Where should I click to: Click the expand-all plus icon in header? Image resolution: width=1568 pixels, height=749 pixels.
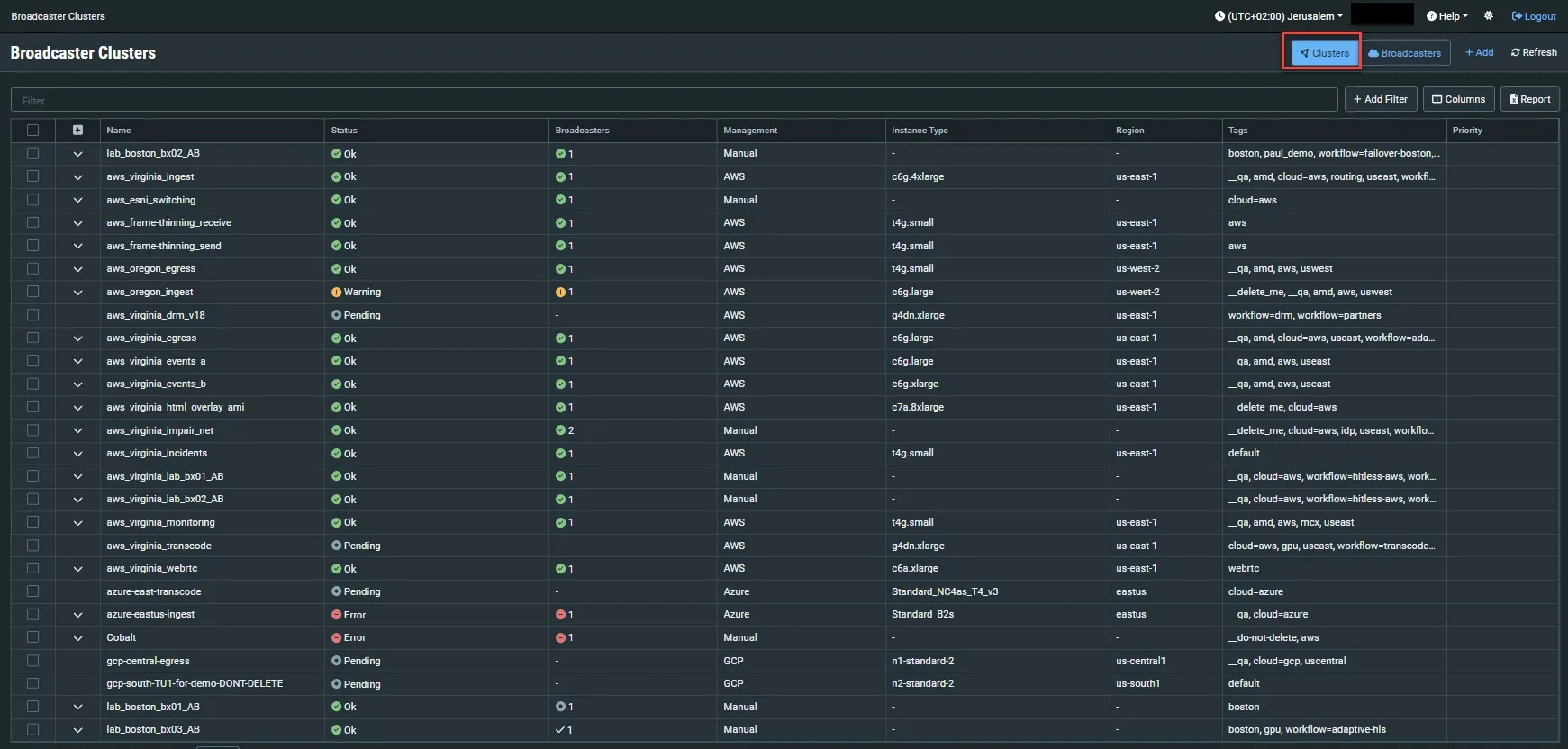point(77,131)
